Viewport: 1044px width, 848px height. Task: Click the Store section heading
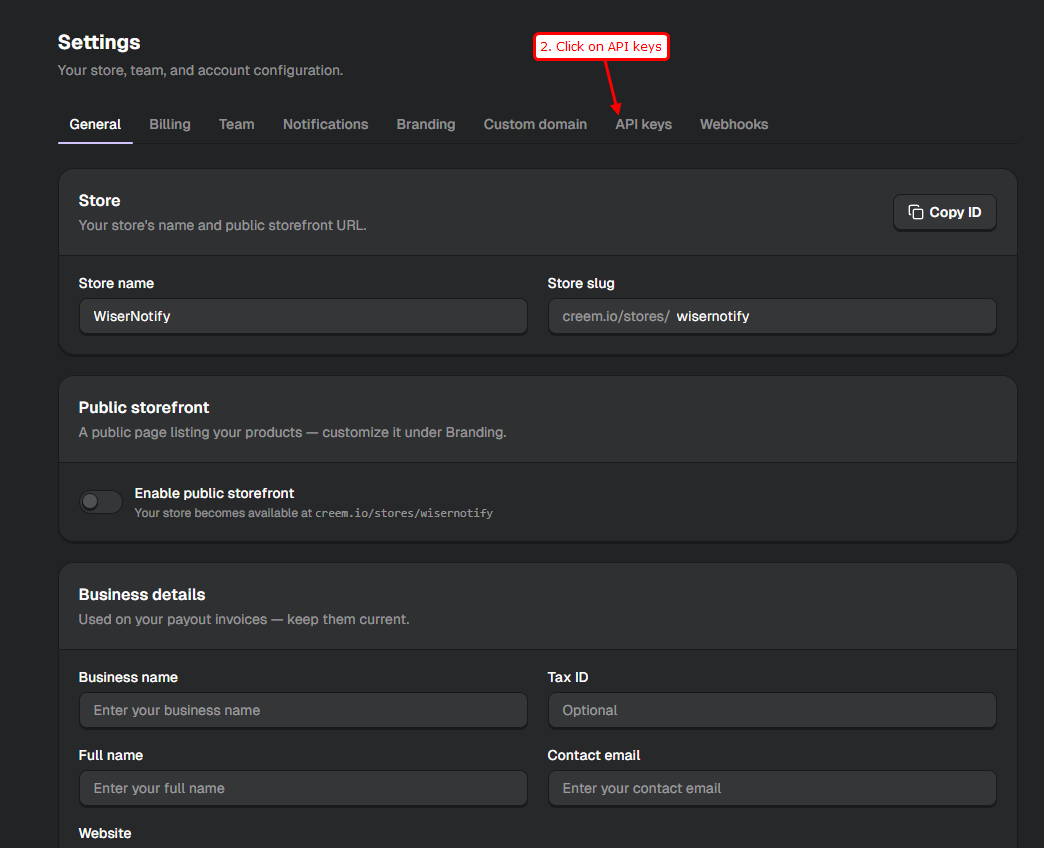click(x=99, y=200)
